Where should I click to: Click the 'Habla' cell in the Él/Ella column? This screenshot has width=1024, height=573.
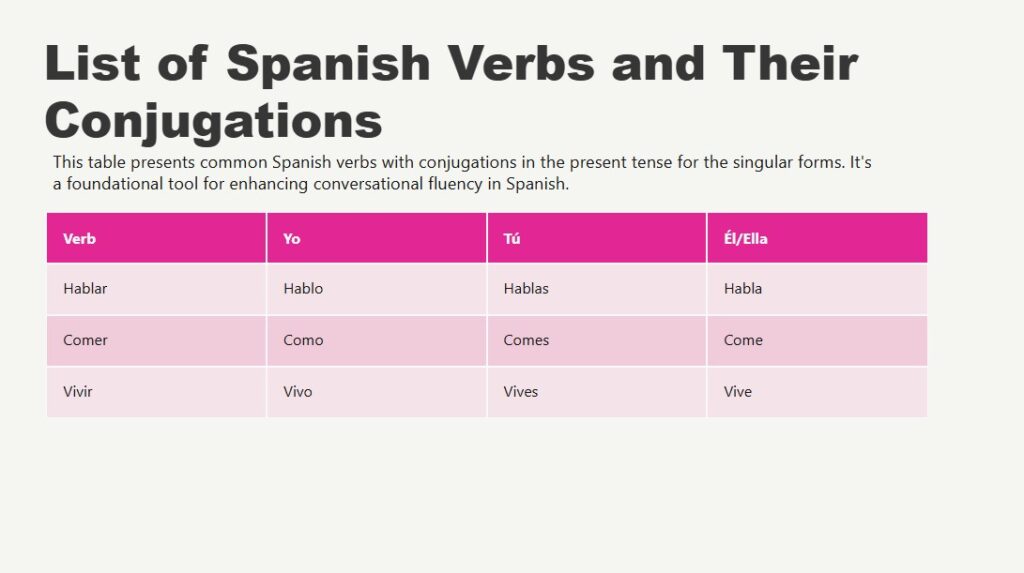816,289
